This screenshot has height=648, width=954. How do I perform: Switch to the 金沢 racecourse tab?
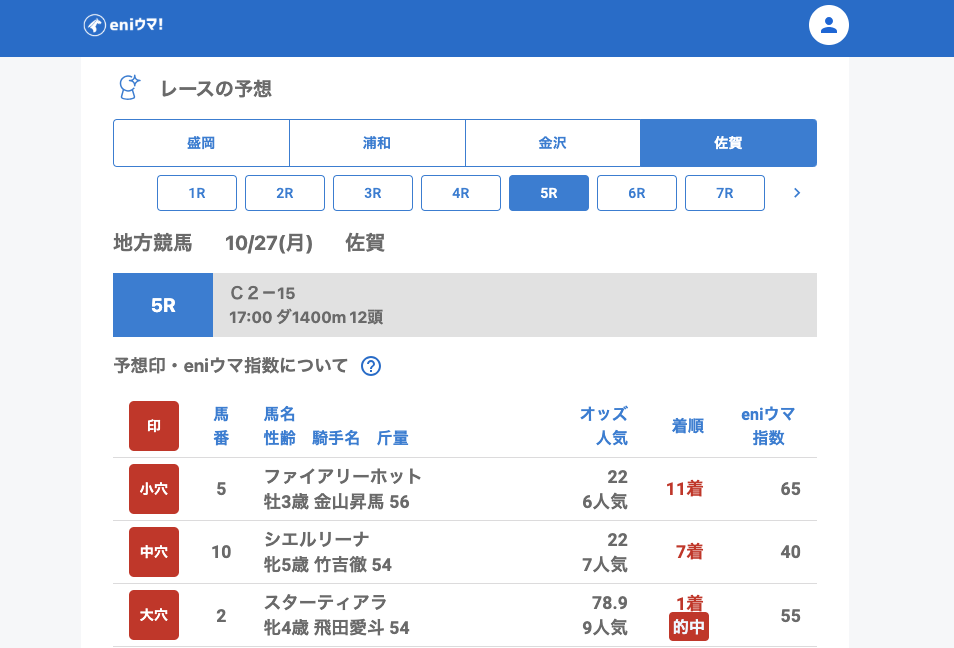click(x=553, y=143)
